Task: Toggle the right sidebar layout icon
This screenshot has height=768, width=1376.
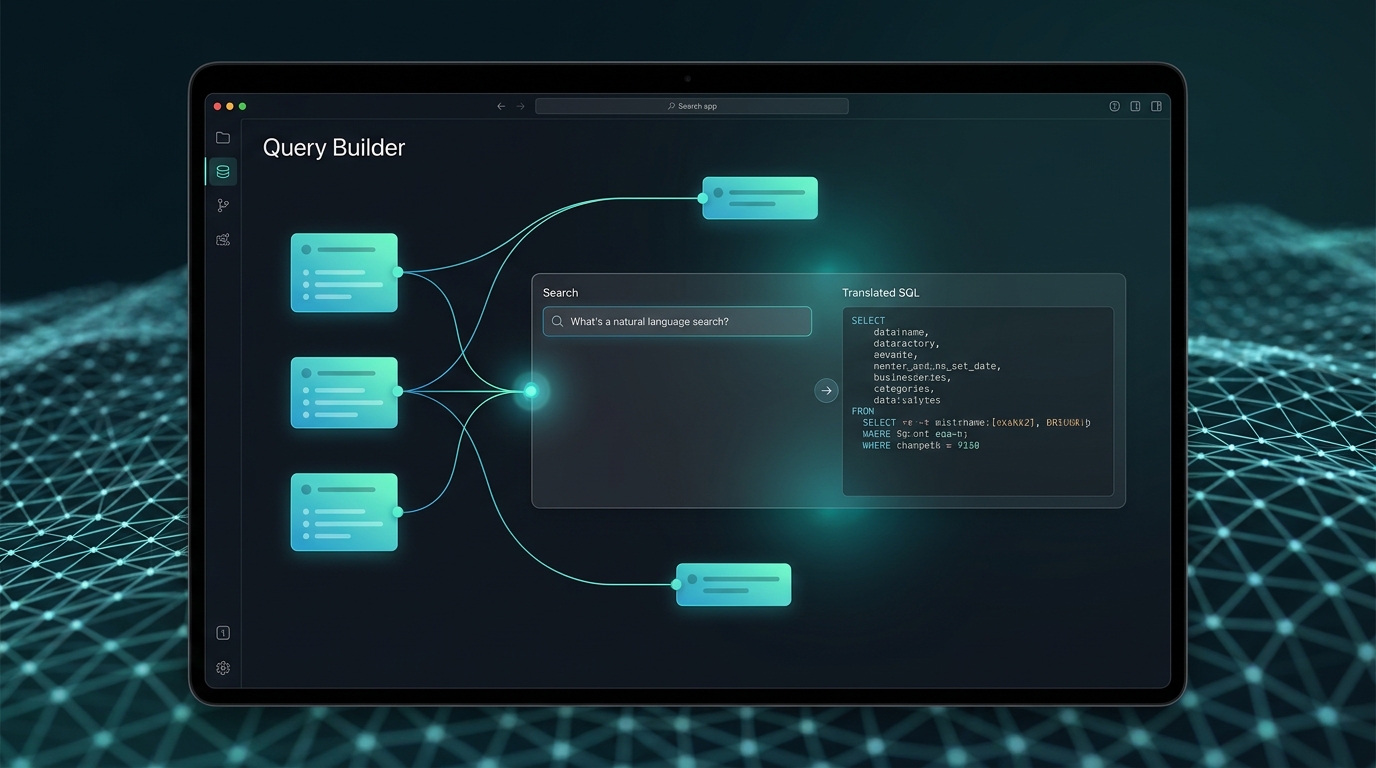Action: pos(1156,106)
